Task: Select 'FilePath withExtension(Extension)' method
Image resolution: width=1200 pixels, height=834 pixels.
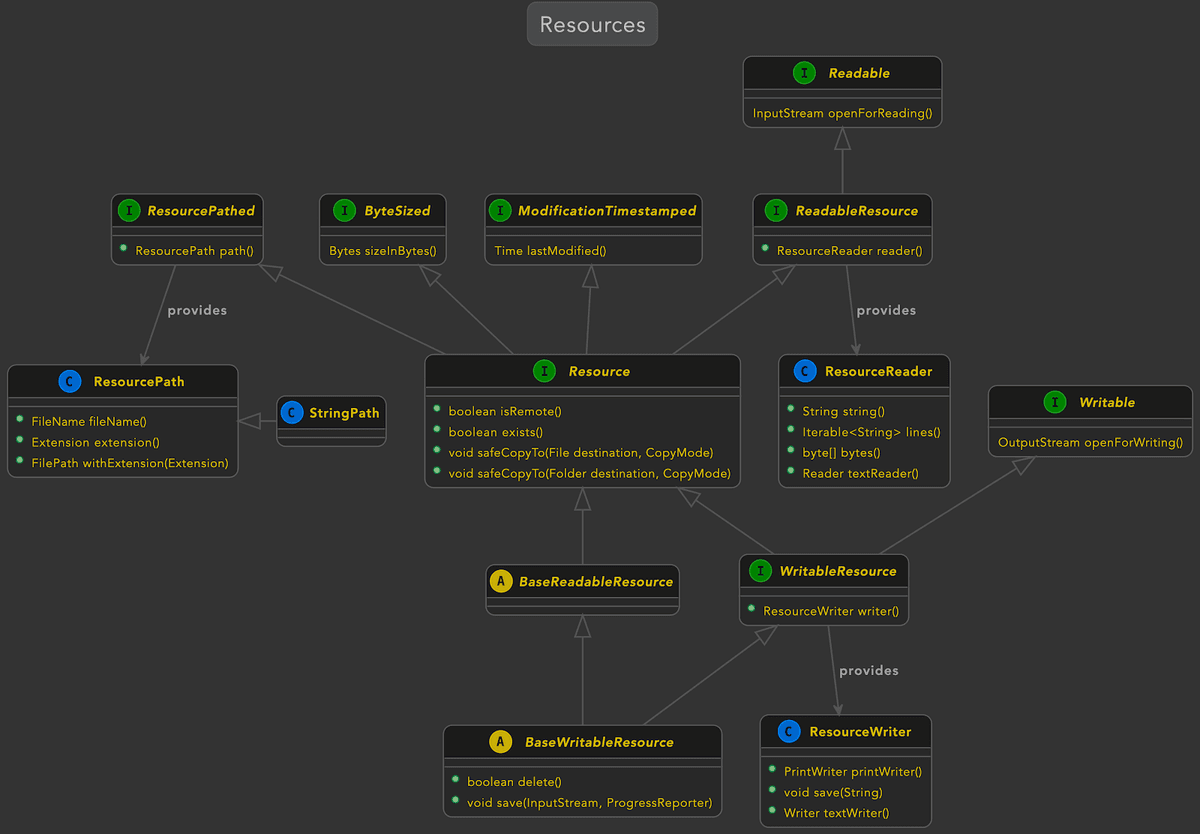Action: (x=130, y=463)
